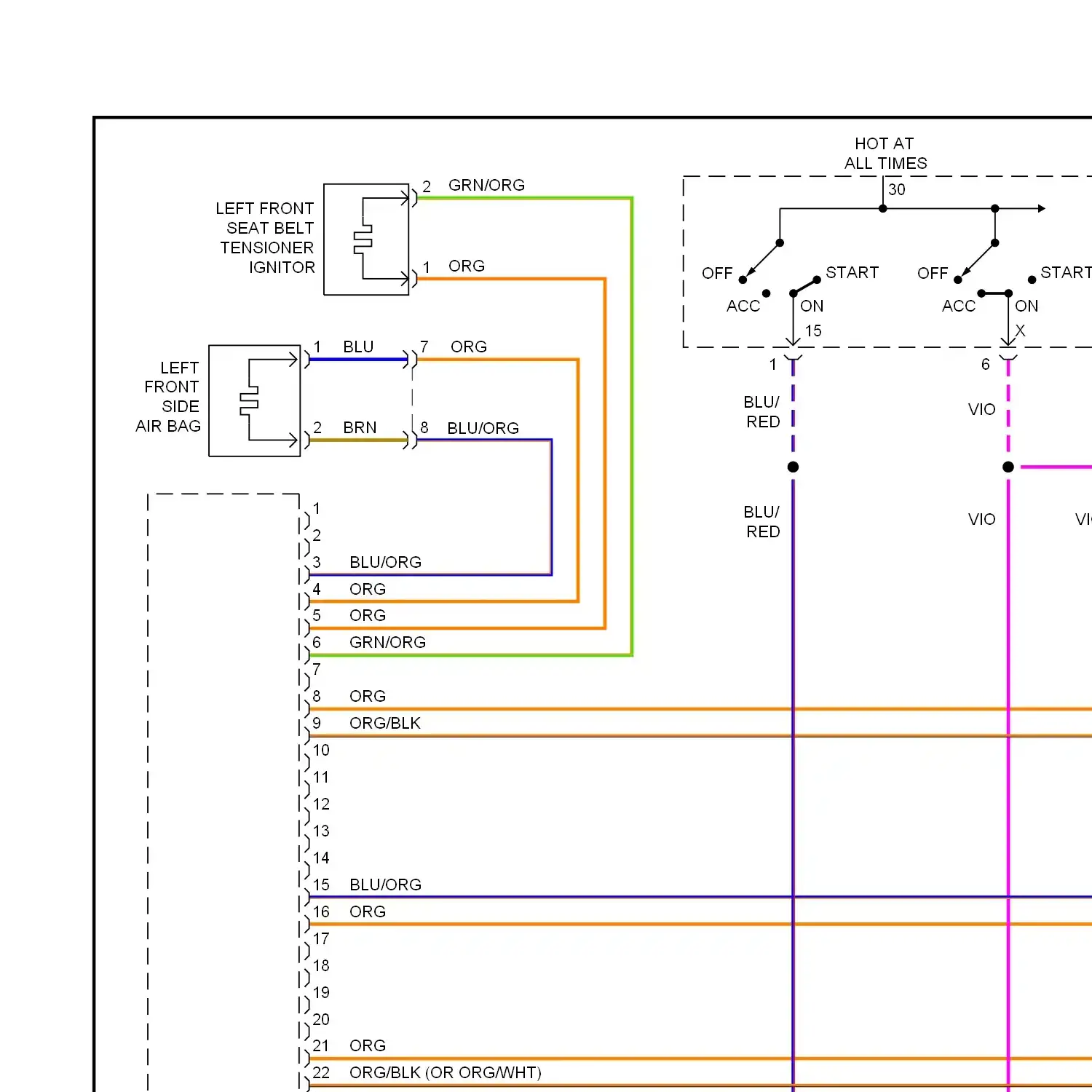Screen dimensions: 1092x1092
Task: Click the LEFT FRONT SEAT BELT TENSIONER IGNITOR label
Action: [x=266, y=238]
